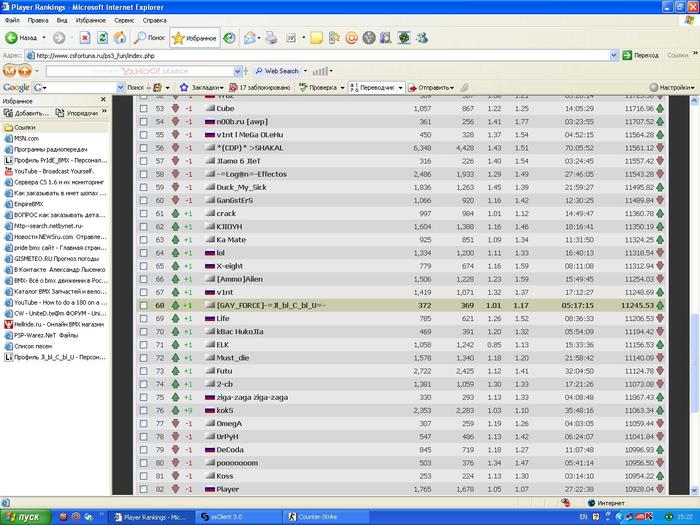
Task: Open the Back button history dropdown
Action: [44, 38]
